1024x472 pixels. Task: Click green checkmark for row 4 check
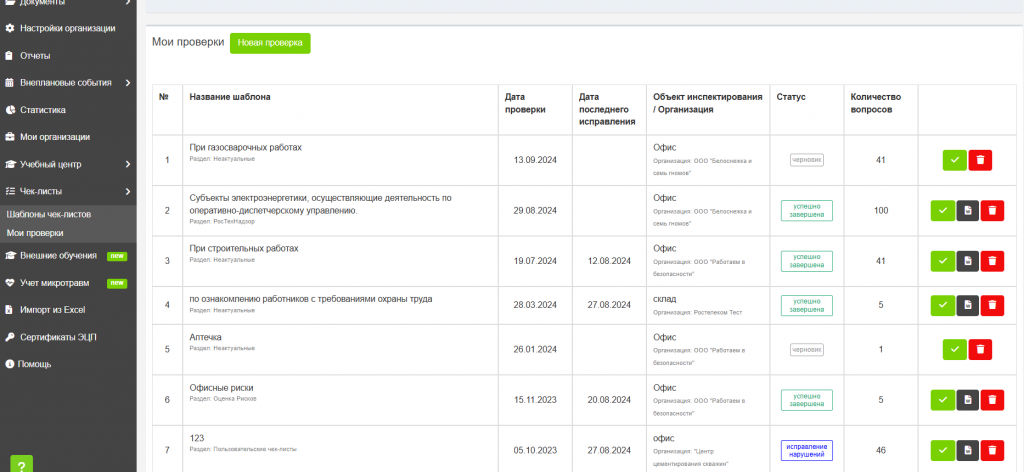click(x=942, y=305)
